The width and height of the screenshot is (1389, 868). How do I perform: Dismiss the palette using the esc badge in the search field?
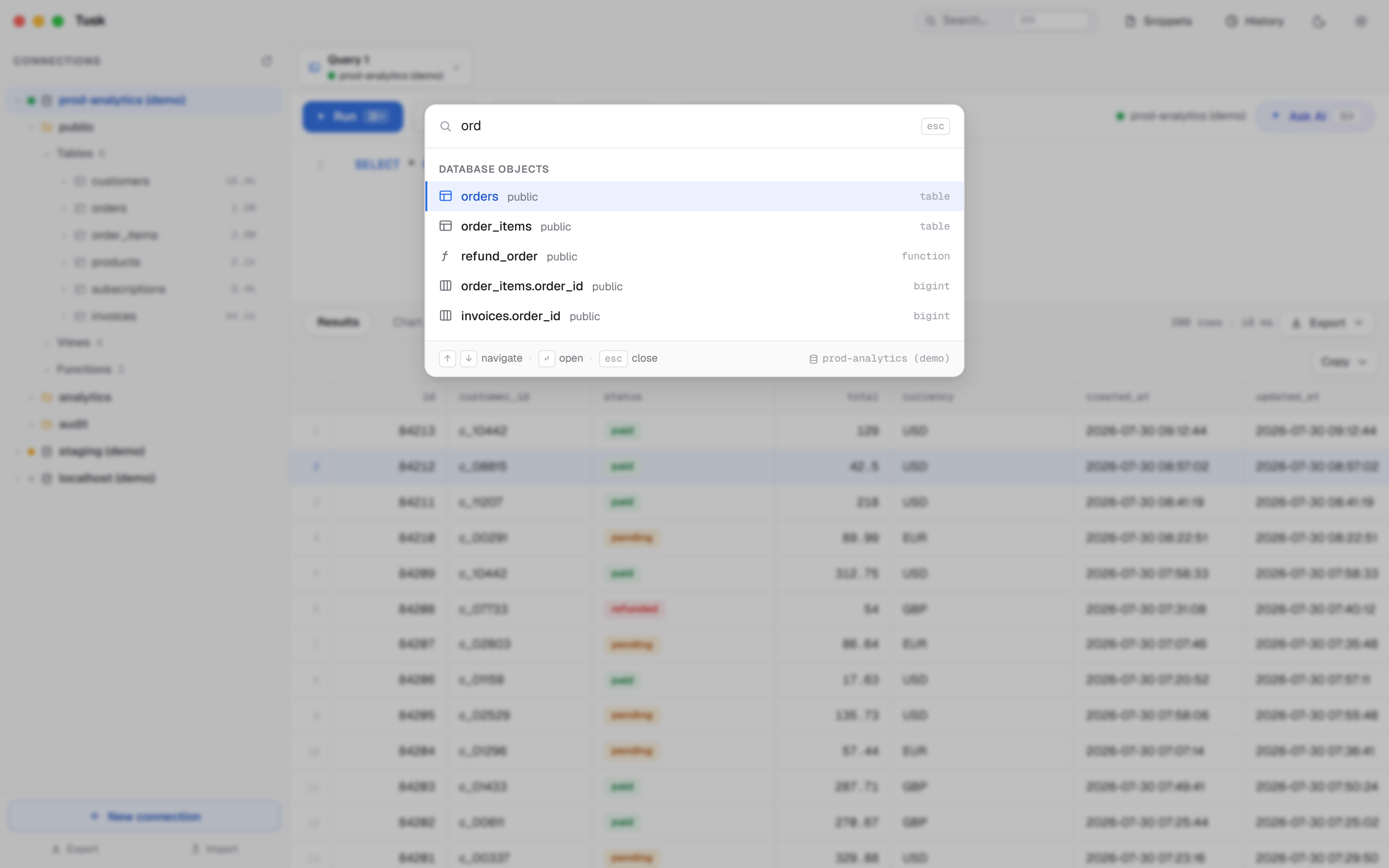[x=935, y=126]
